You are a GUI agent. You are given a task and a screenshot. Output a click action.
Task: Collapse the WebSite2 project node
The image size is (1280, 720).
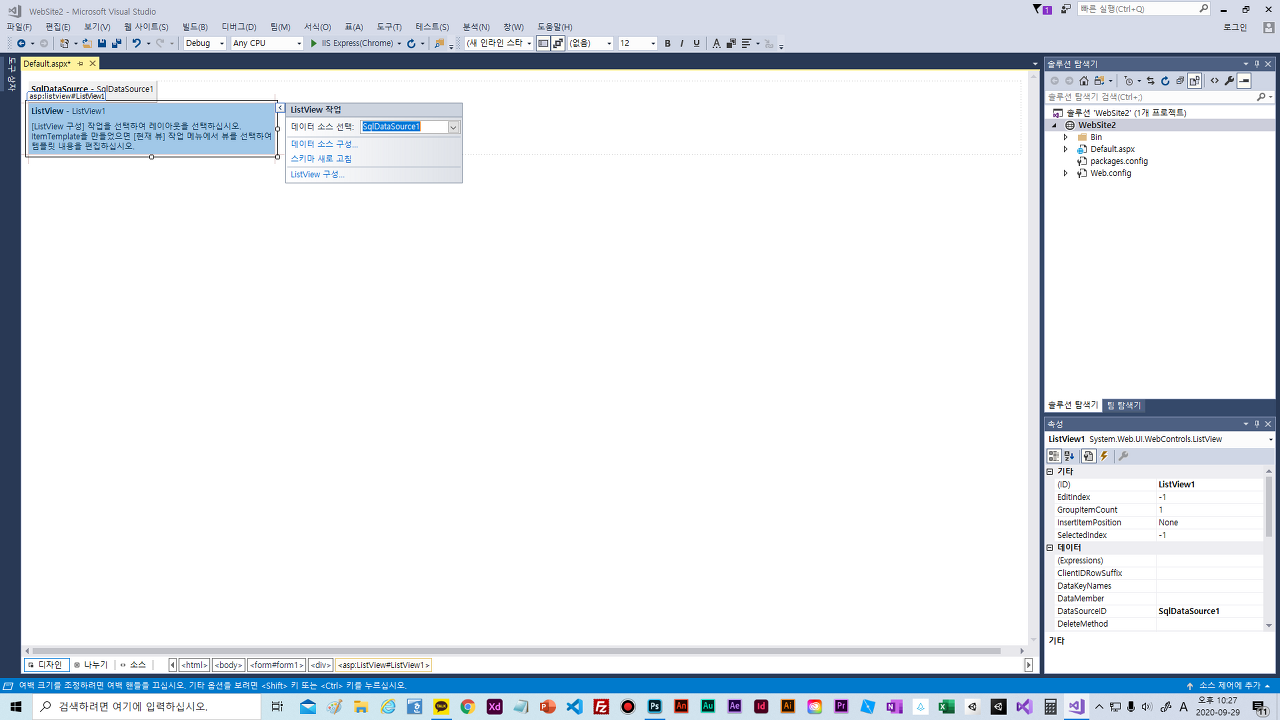tap(1054, 125)
